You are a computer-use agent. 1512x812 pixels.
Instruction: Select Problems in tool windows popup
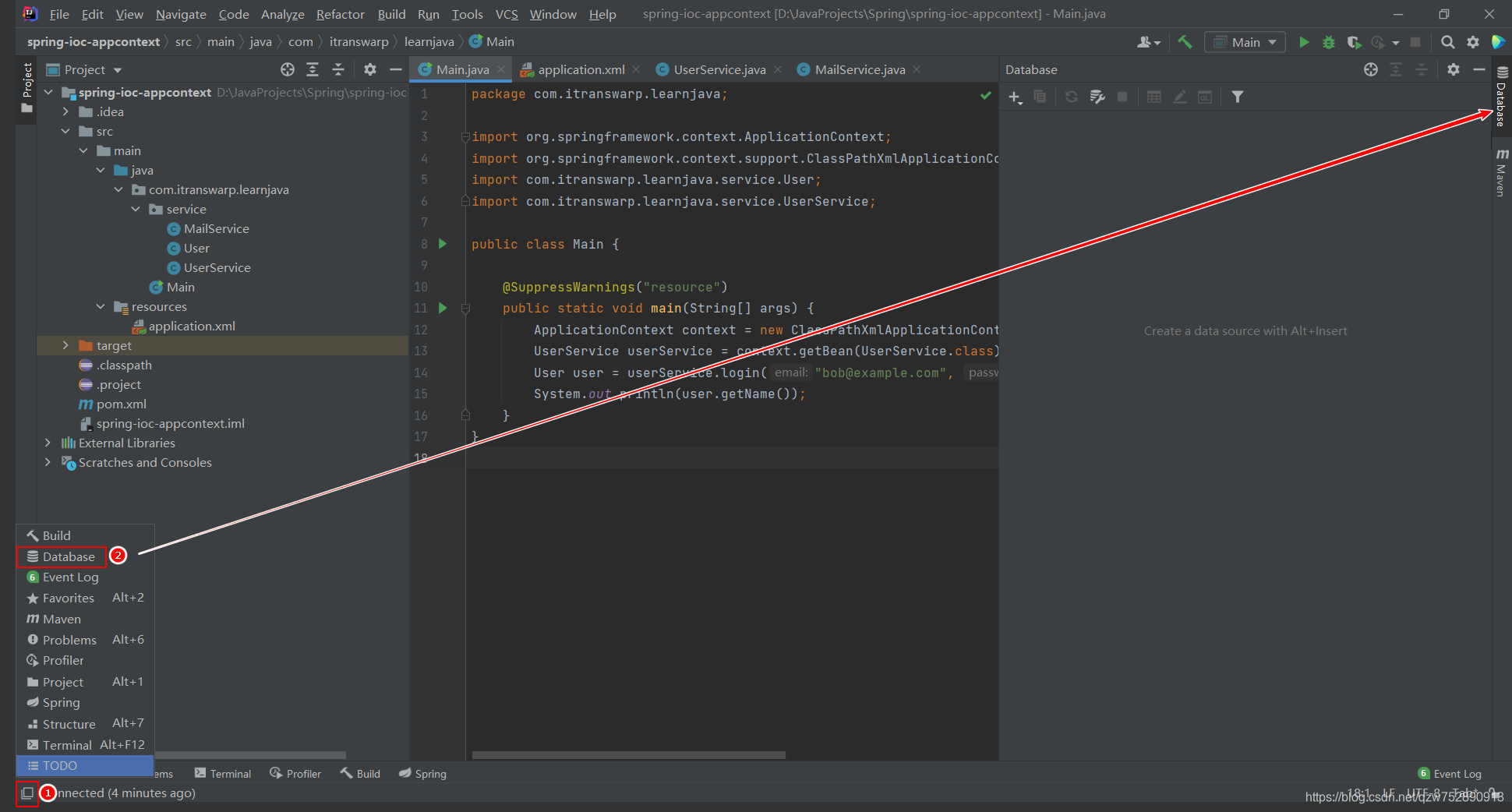click(85, 640)
